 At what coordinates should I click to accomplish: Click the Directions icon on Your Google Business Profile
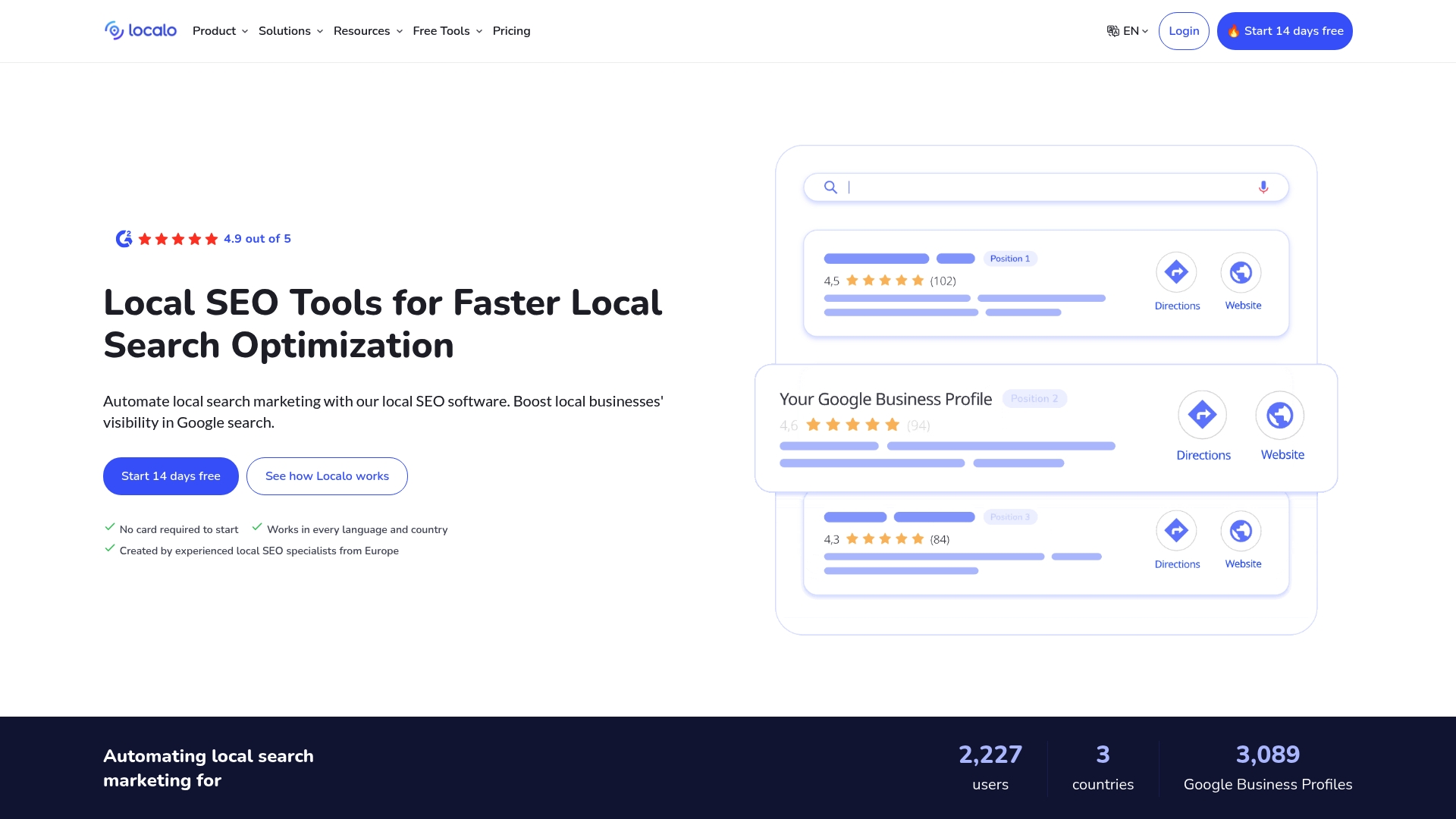(1203, 415)
